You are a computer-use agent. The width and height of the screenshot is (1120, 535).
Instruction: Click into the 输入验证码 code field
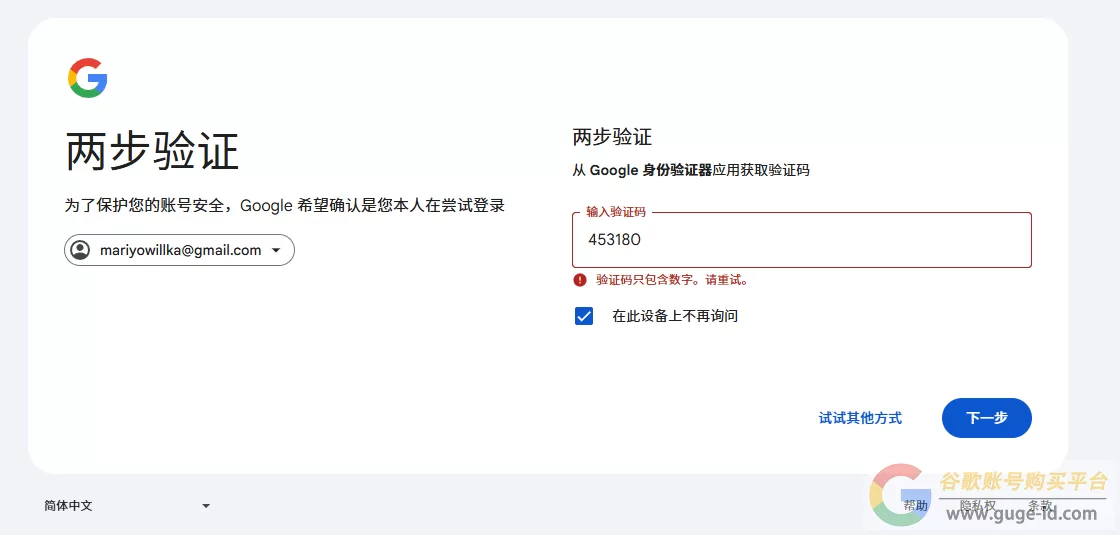tap(801, 240)
